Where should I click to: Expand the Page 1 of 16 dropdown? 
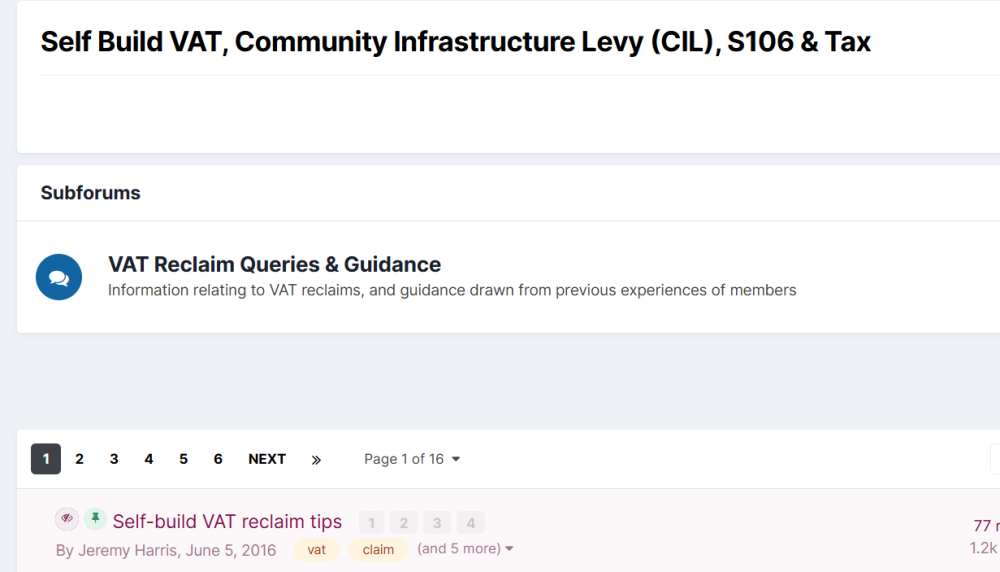pyautogui.click(x=412, y=459)
